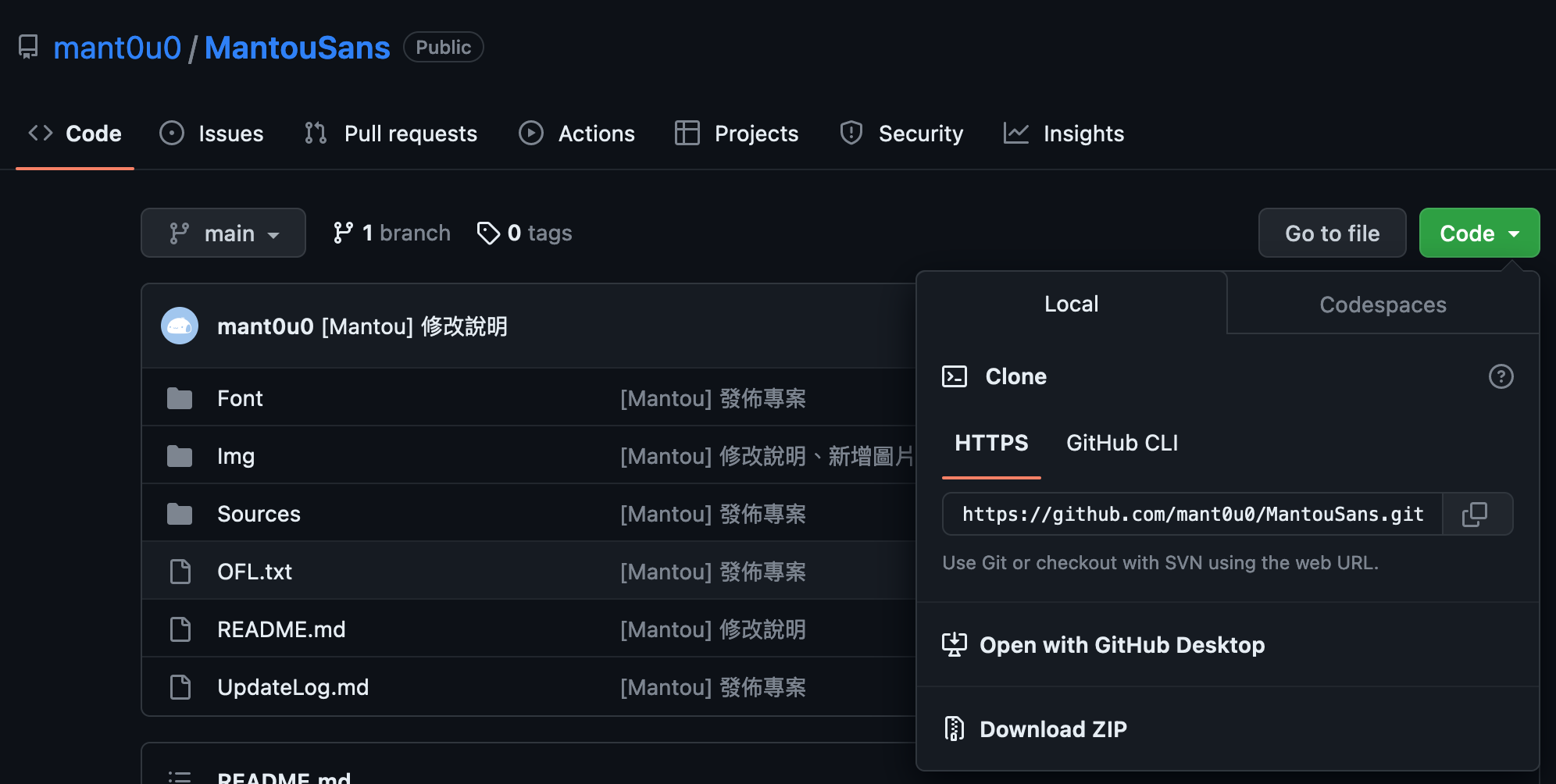View the 0 tags link
Image resolution: width=1556 pixels, height=784 pixels.
pyautogui.click(x=524, y=233)
